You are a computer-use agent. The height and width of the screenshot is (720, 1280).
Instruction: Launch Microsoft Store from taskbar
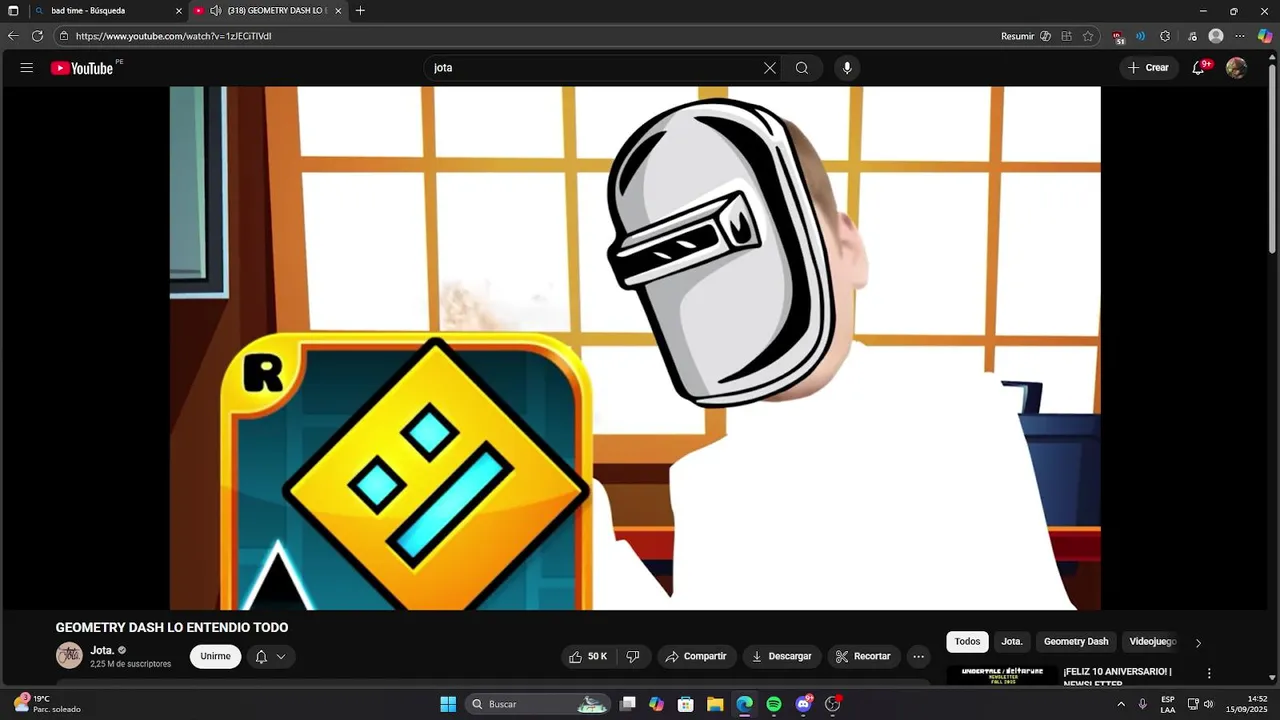pos(686,704)
